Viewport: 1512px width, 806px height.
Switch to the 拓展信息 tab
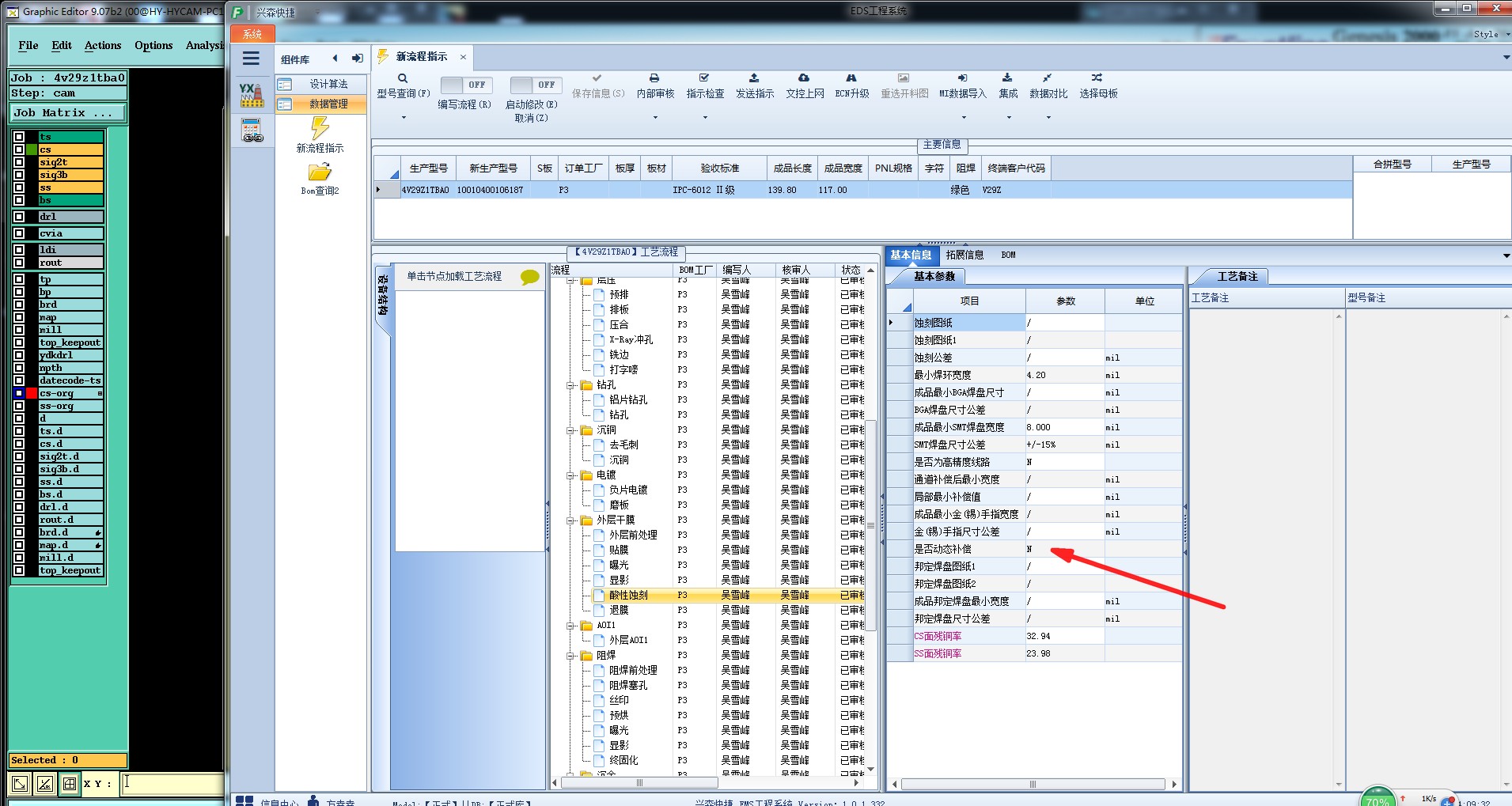[964, 255]
